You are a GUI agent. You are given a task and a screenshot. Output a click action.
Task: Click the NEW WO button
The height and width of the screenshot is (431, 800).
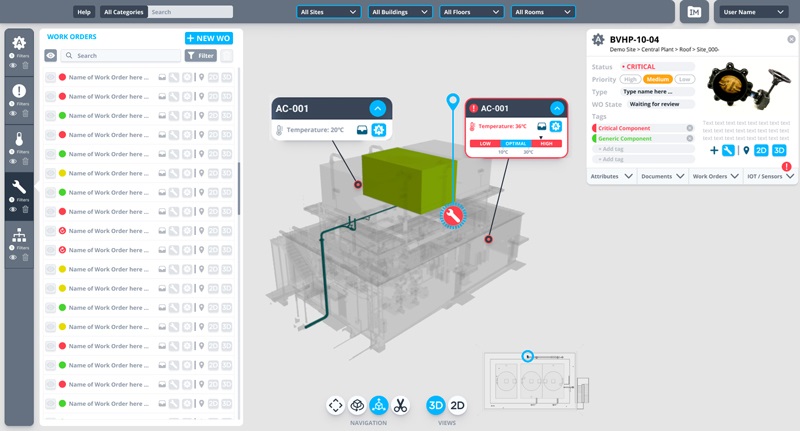pyautogui.click(x=209, y=38)
